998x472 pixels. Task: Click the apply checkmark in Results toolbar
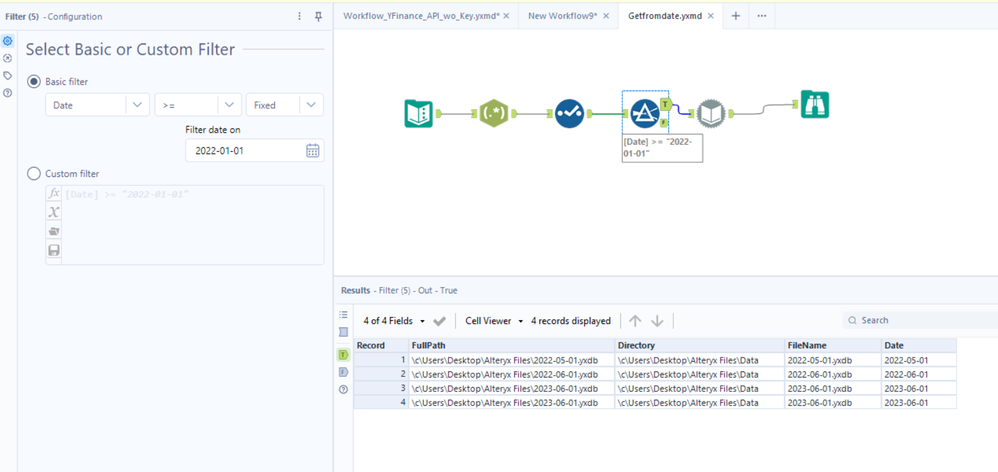439,321
